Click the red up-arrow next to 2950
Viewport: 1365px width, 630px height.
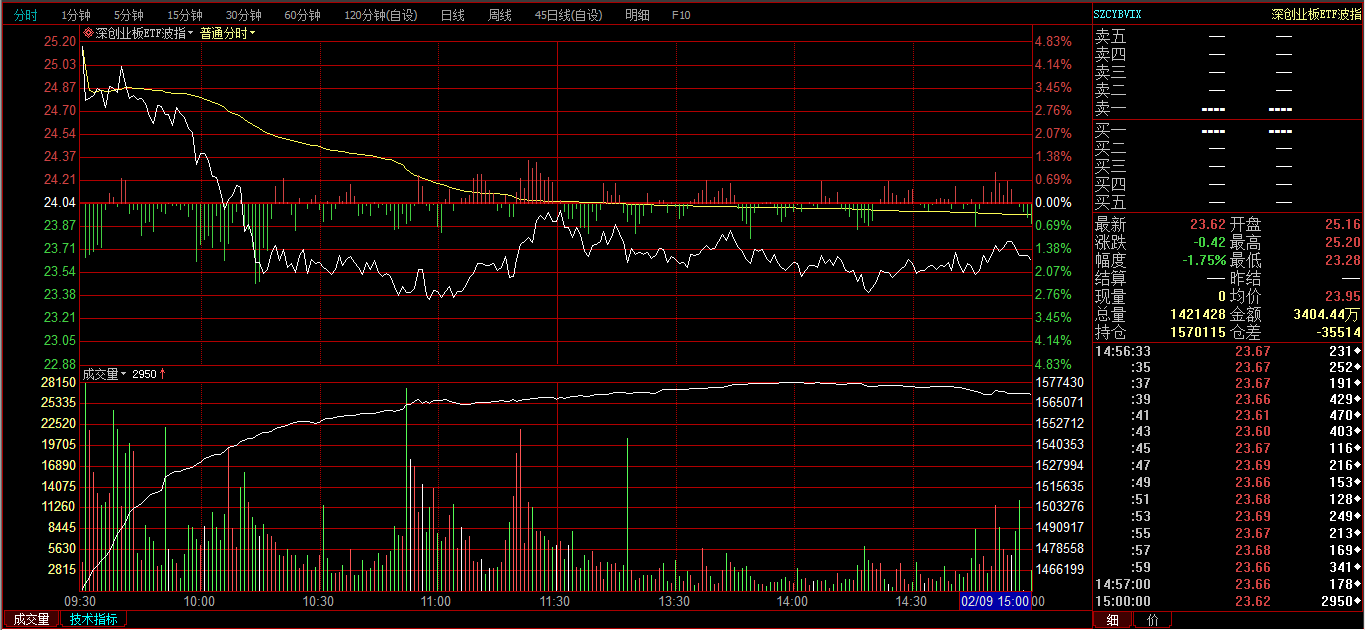tap(163, 374)
